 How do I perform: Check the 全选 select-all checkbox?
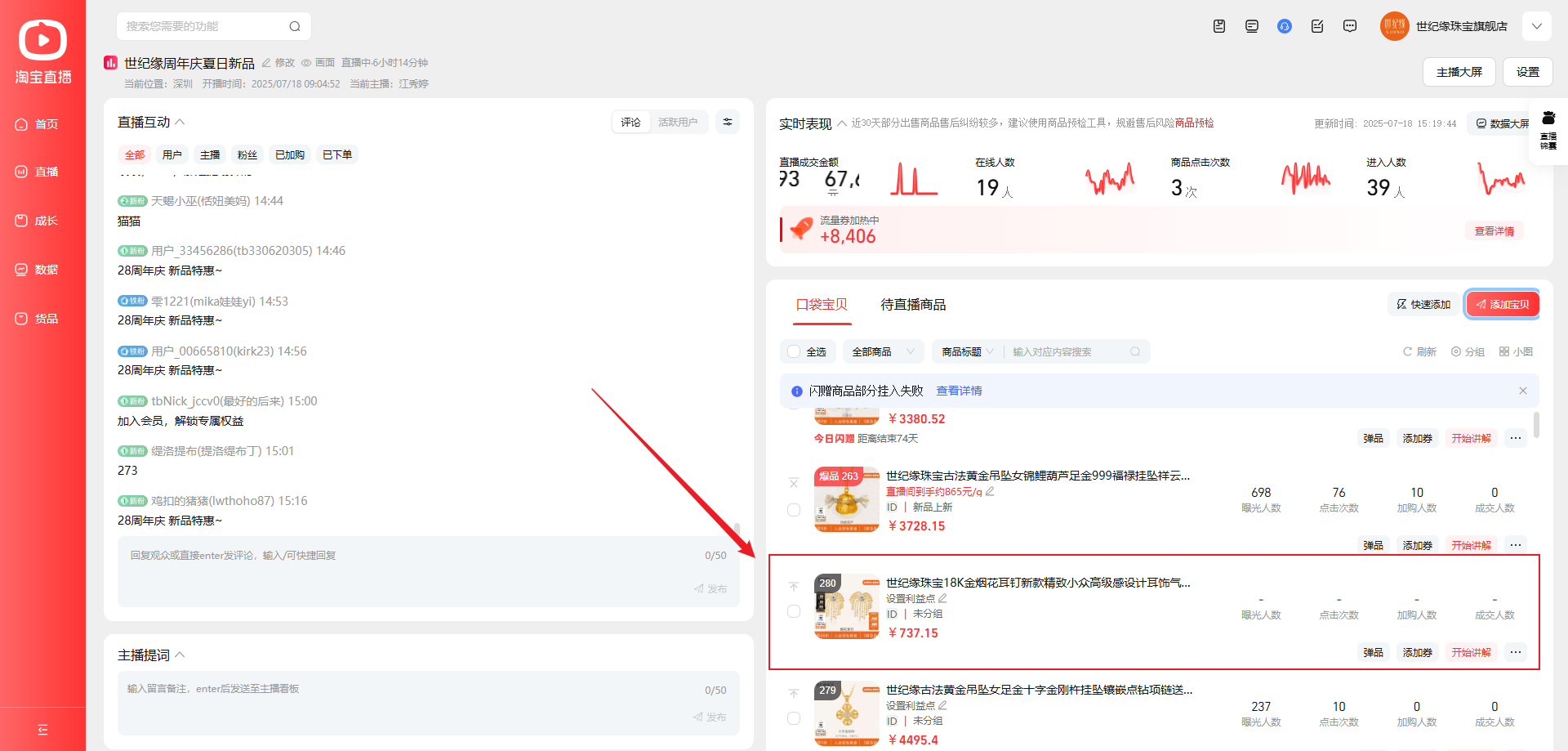(x=794, y=352)
